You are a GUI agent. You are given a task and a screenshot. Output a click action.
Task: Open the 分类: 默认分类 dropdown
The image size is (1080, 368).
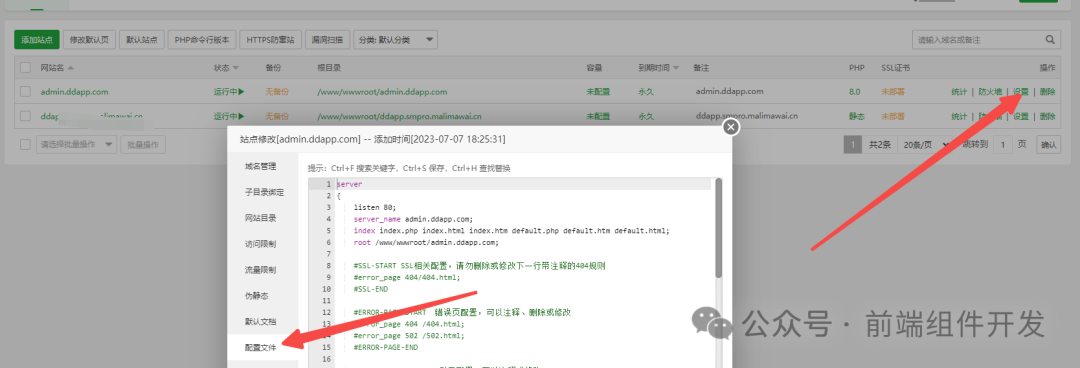(x=396, y=40)
